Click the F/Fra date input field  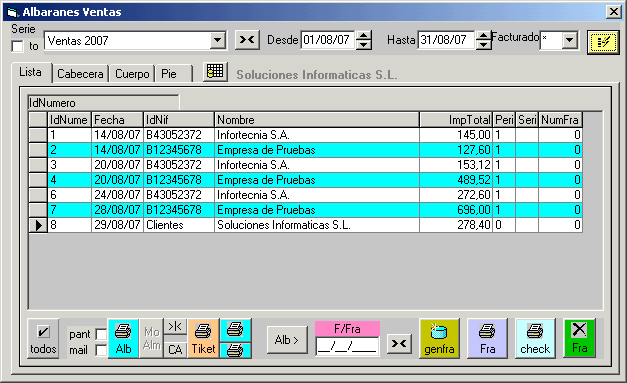click(x=347, y=347)
